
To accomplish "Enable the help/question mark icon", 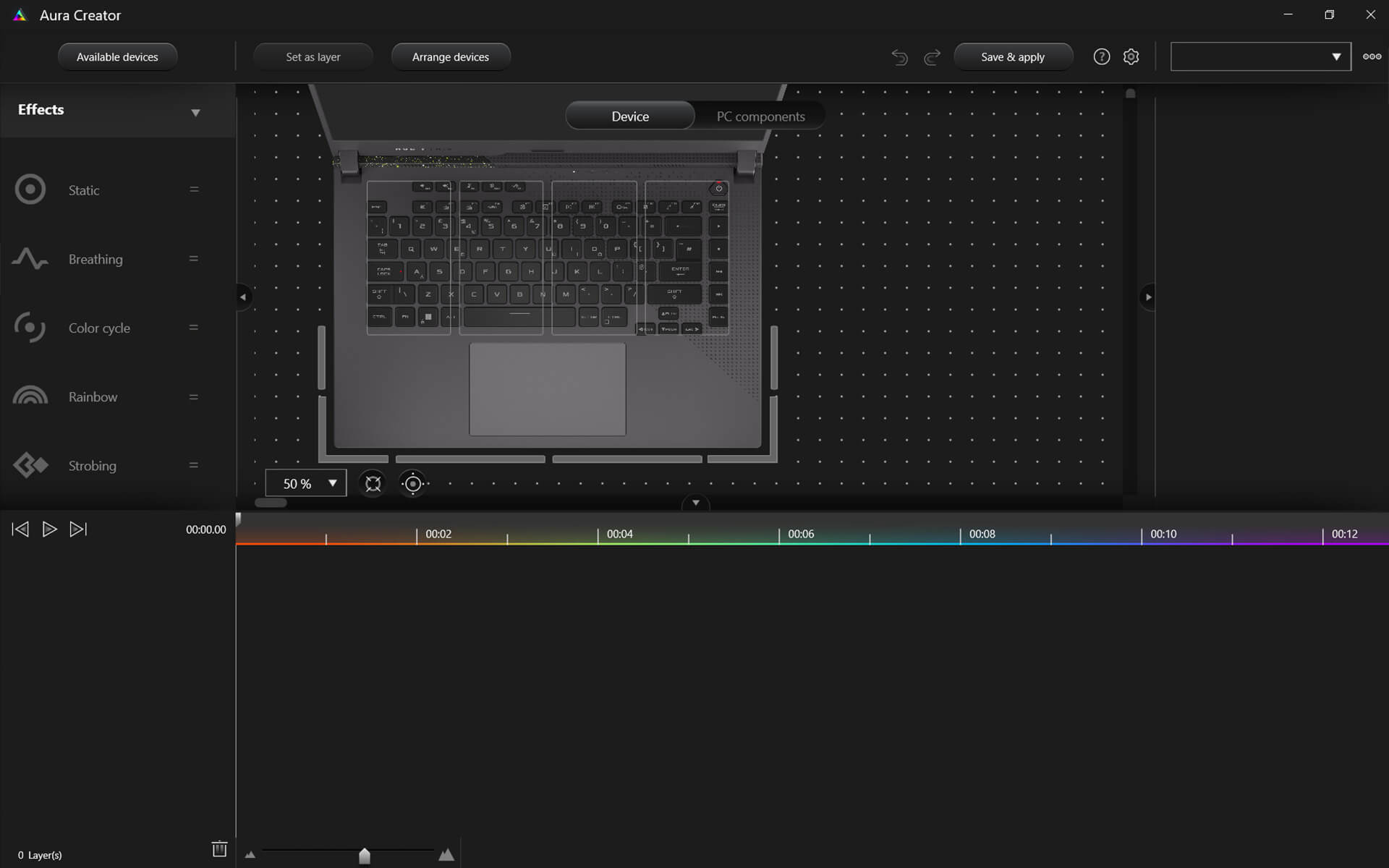I will (1101, 56).
